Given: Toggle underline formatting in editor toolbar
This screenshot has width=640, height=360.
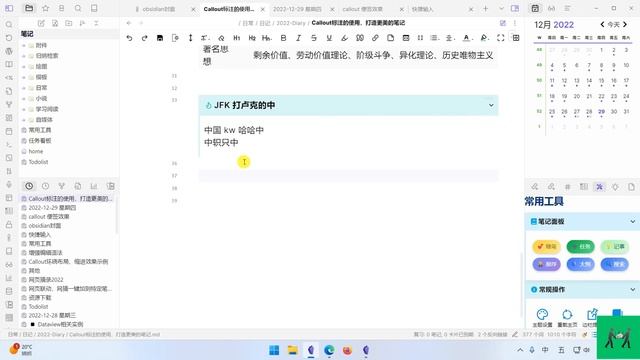Looking at the screenshot, I should [x=329, y=38].
